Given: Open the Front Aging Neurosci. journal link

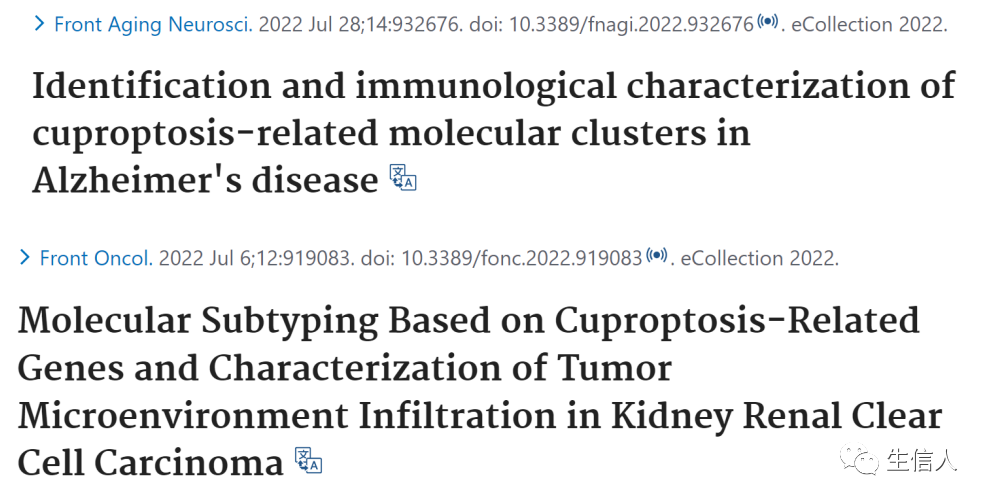Looking at the screenshot, I should (x=153, y=25).
